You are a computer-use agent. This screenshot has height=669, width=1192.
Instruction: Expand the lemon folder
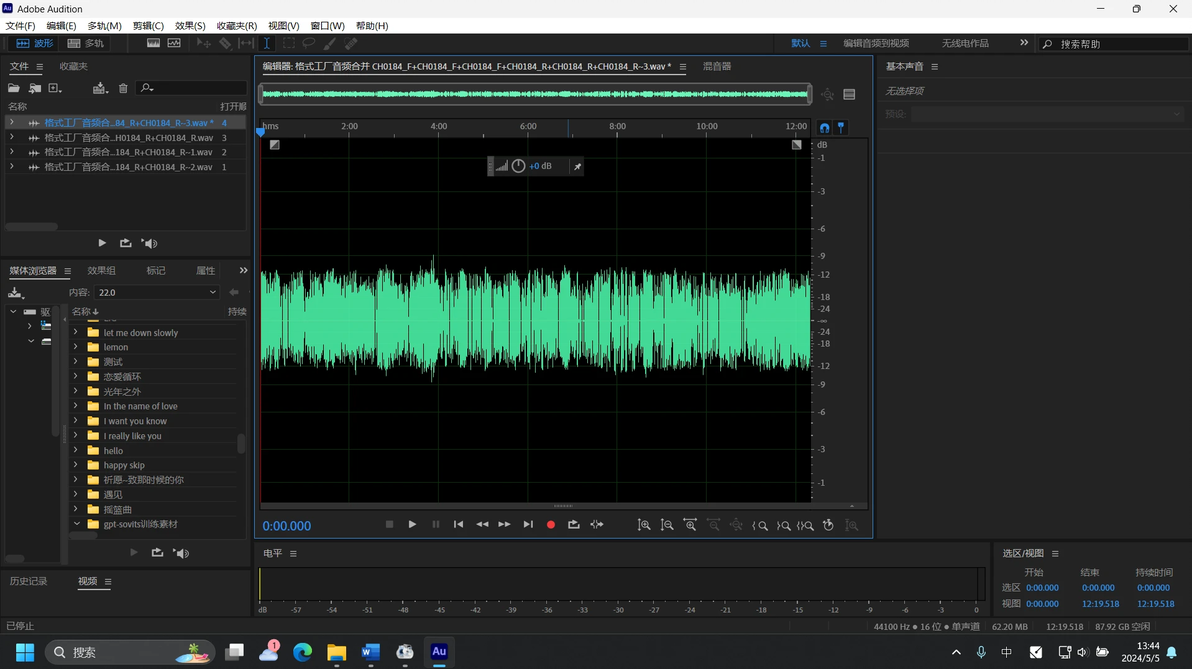[x=75, y=347]
